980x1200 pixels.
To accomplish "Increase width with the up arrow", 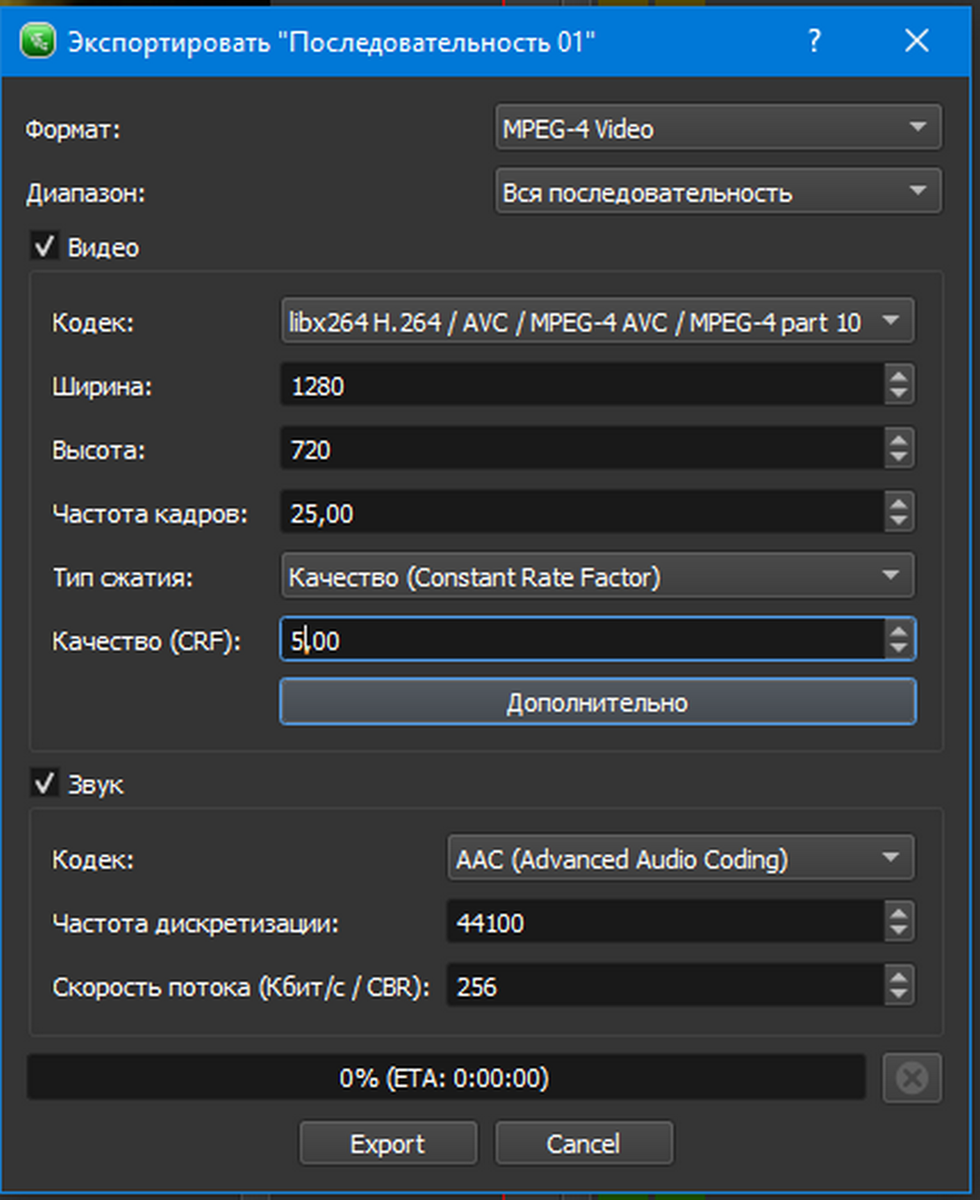I will tap(899, 377).
